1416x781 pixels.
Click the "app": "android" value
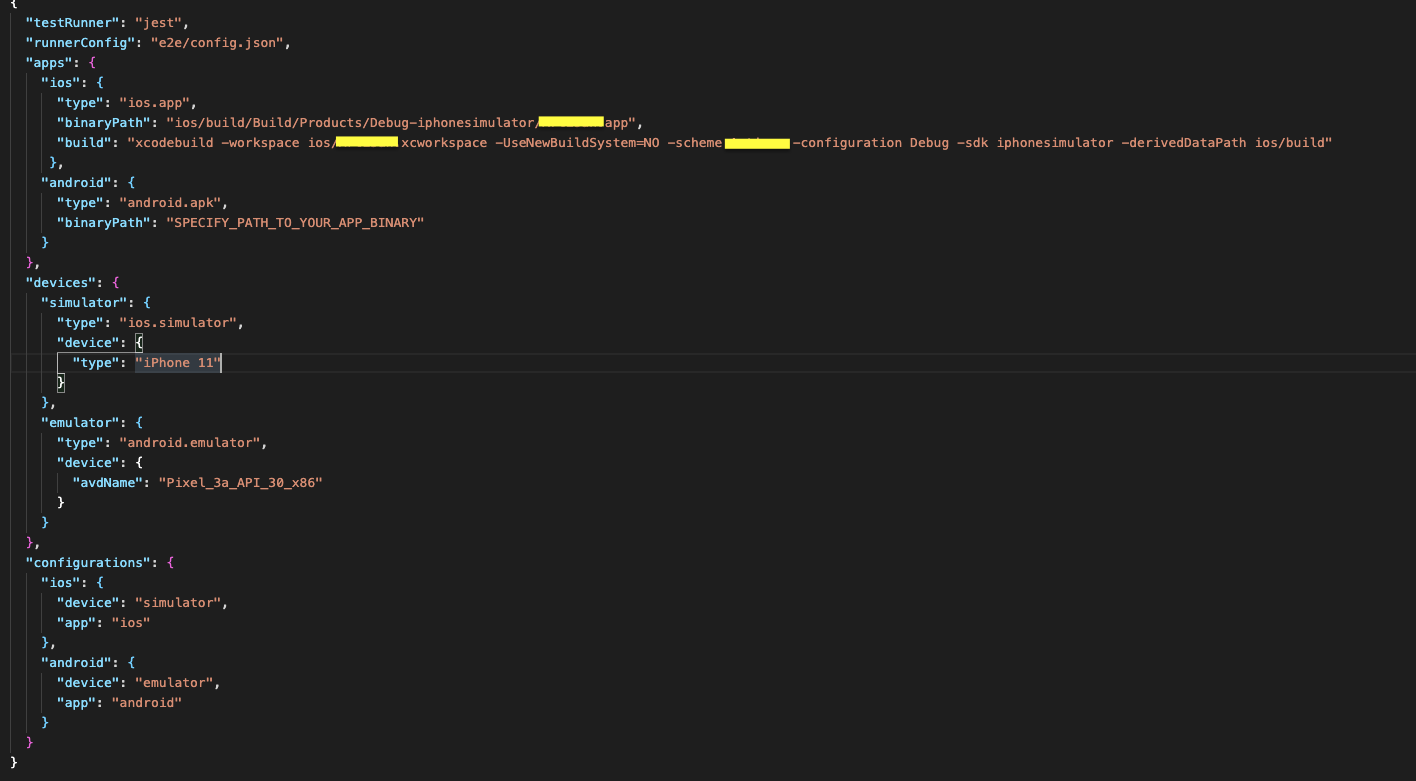pyautogui.click(x=146, y=702)
